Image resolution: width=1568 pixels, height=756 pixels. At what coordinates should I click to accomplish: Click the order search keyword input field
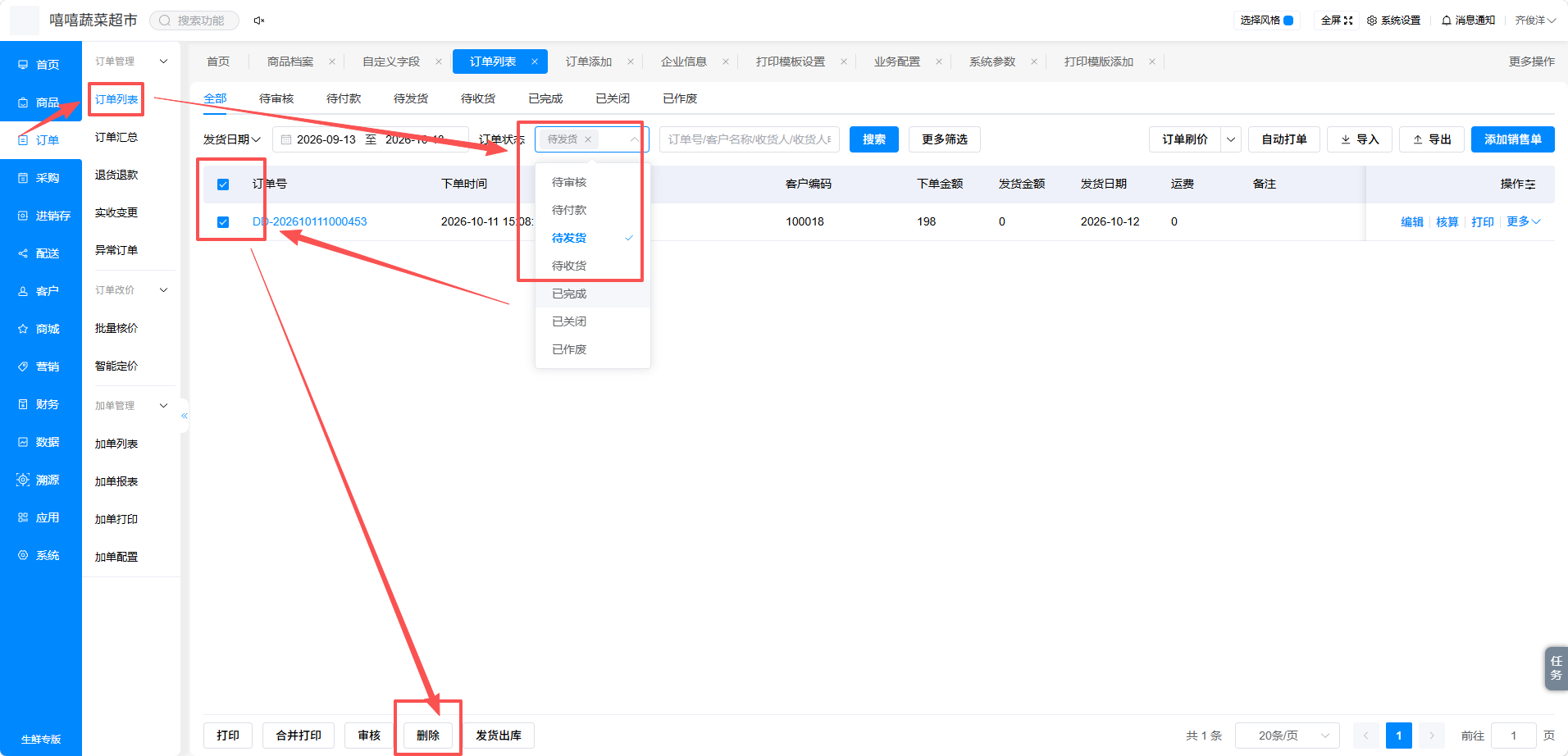(750, 139)
